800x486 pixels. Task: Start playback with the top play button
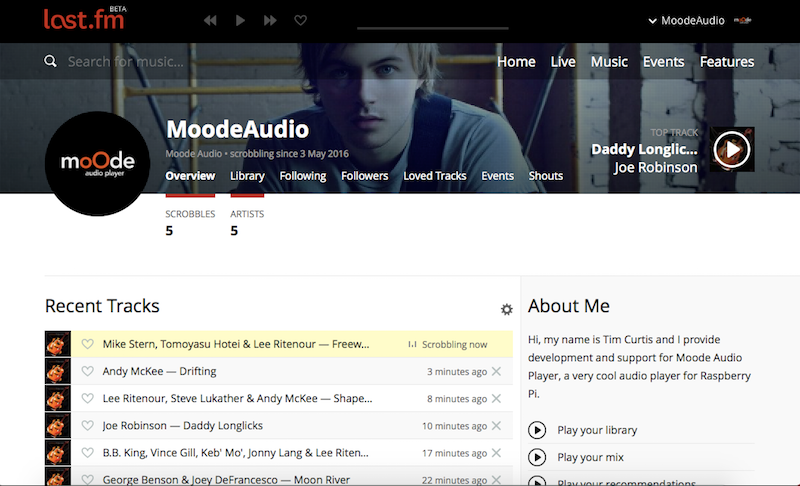[x=240, y=20]
